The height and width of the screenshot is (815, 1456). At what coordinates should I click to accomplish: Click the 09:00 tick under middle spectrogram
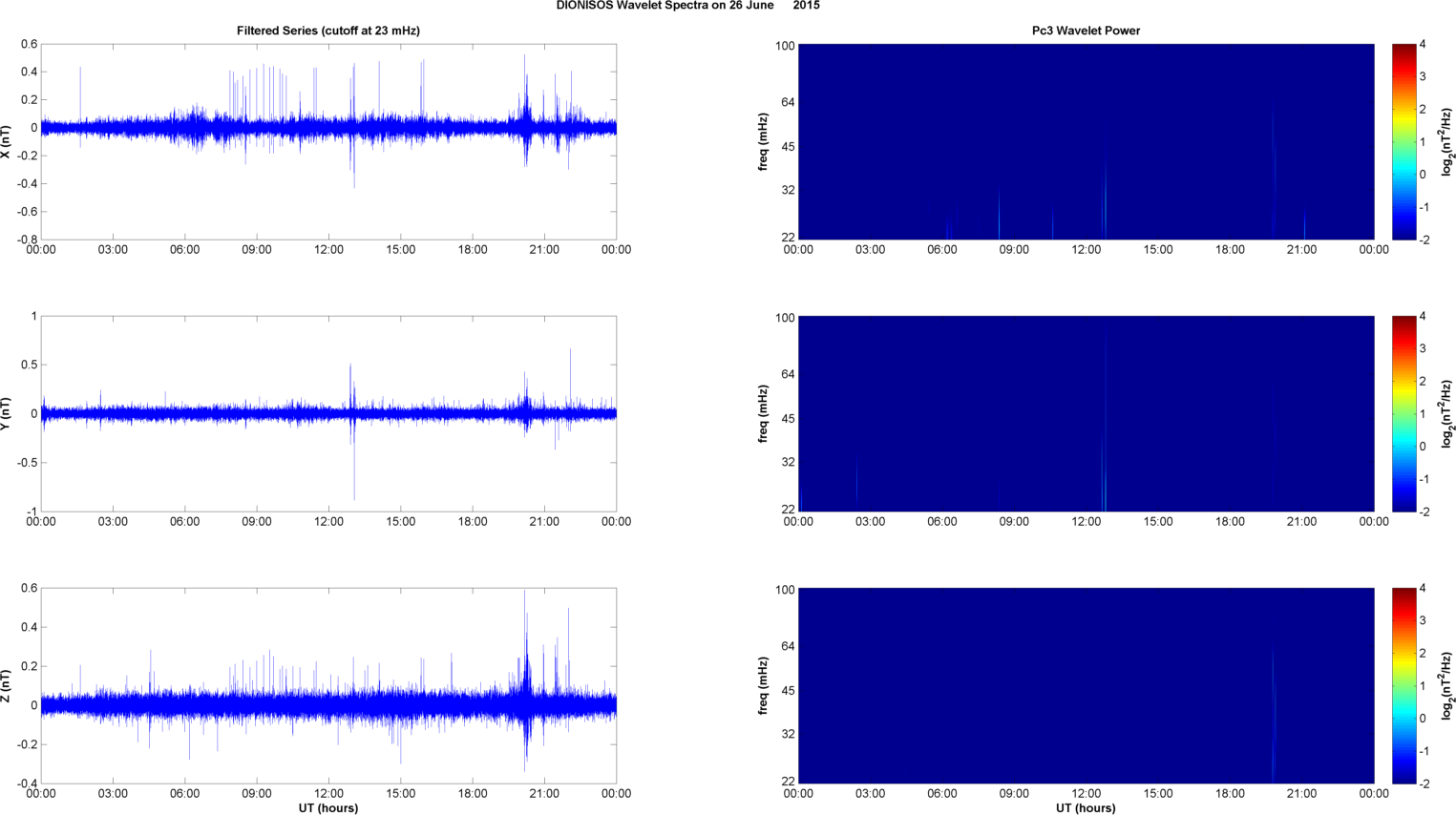[1014, 522]
